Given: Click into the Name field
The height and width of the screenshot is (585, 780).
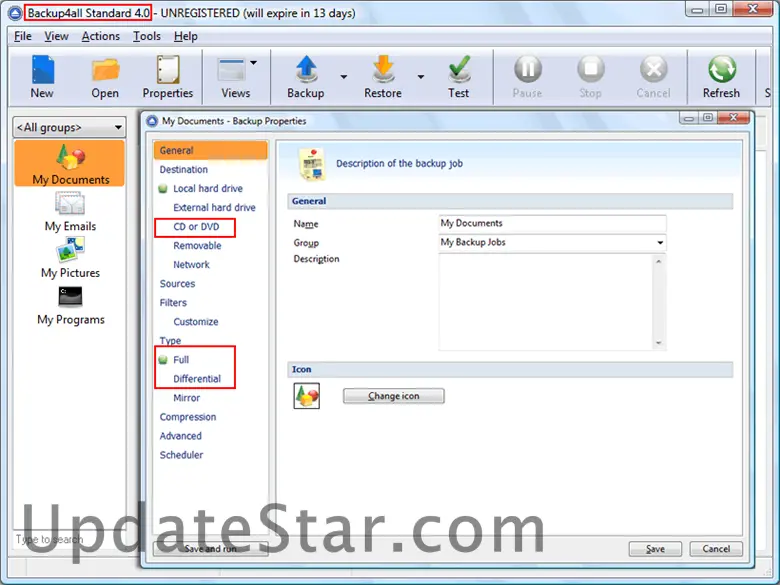Looking at the screenshot, I should point(552,223).
